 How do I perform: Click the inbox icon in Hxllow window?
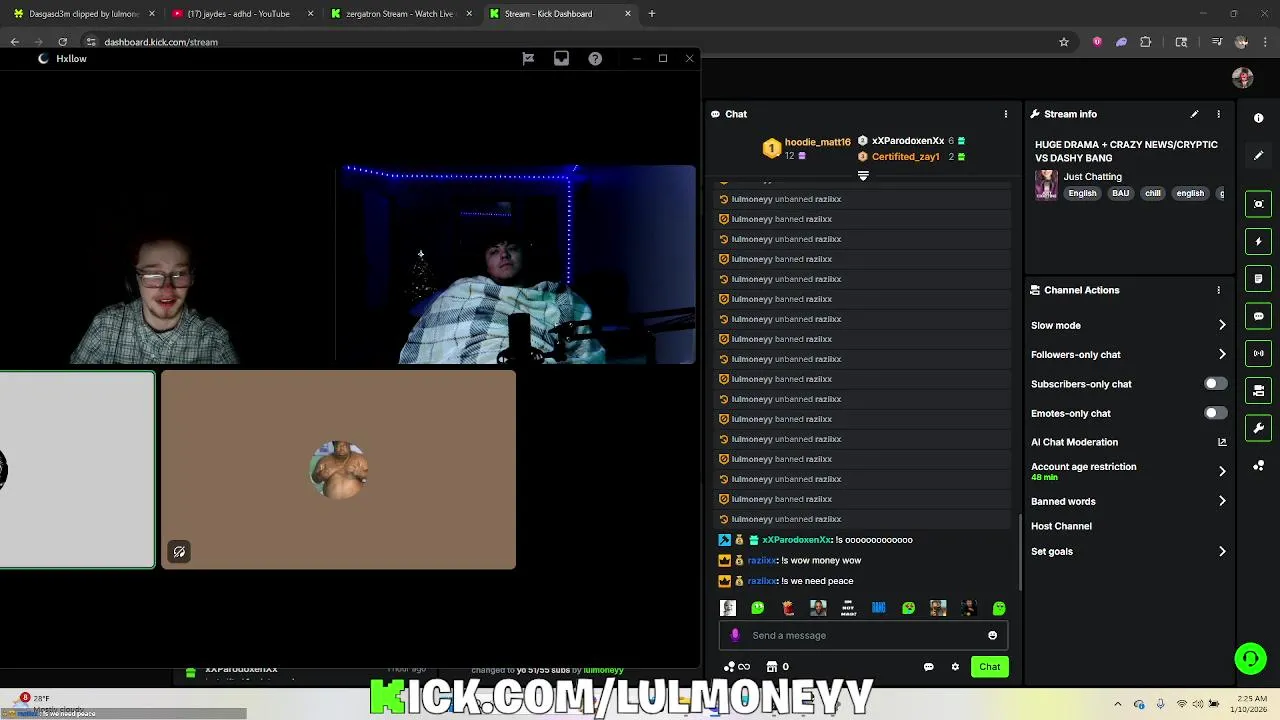(561, 59)
